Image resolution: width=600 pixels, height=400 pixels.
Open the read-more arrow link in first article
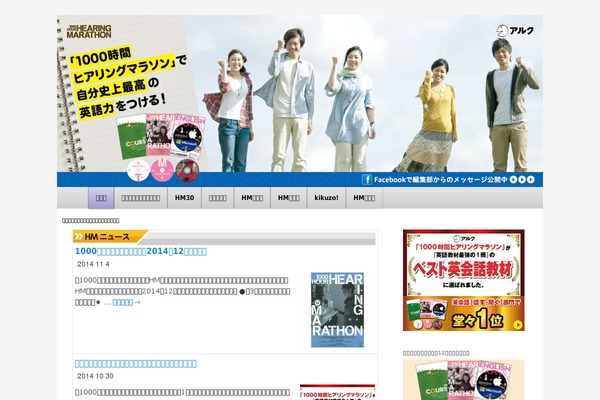click(127, 302)
